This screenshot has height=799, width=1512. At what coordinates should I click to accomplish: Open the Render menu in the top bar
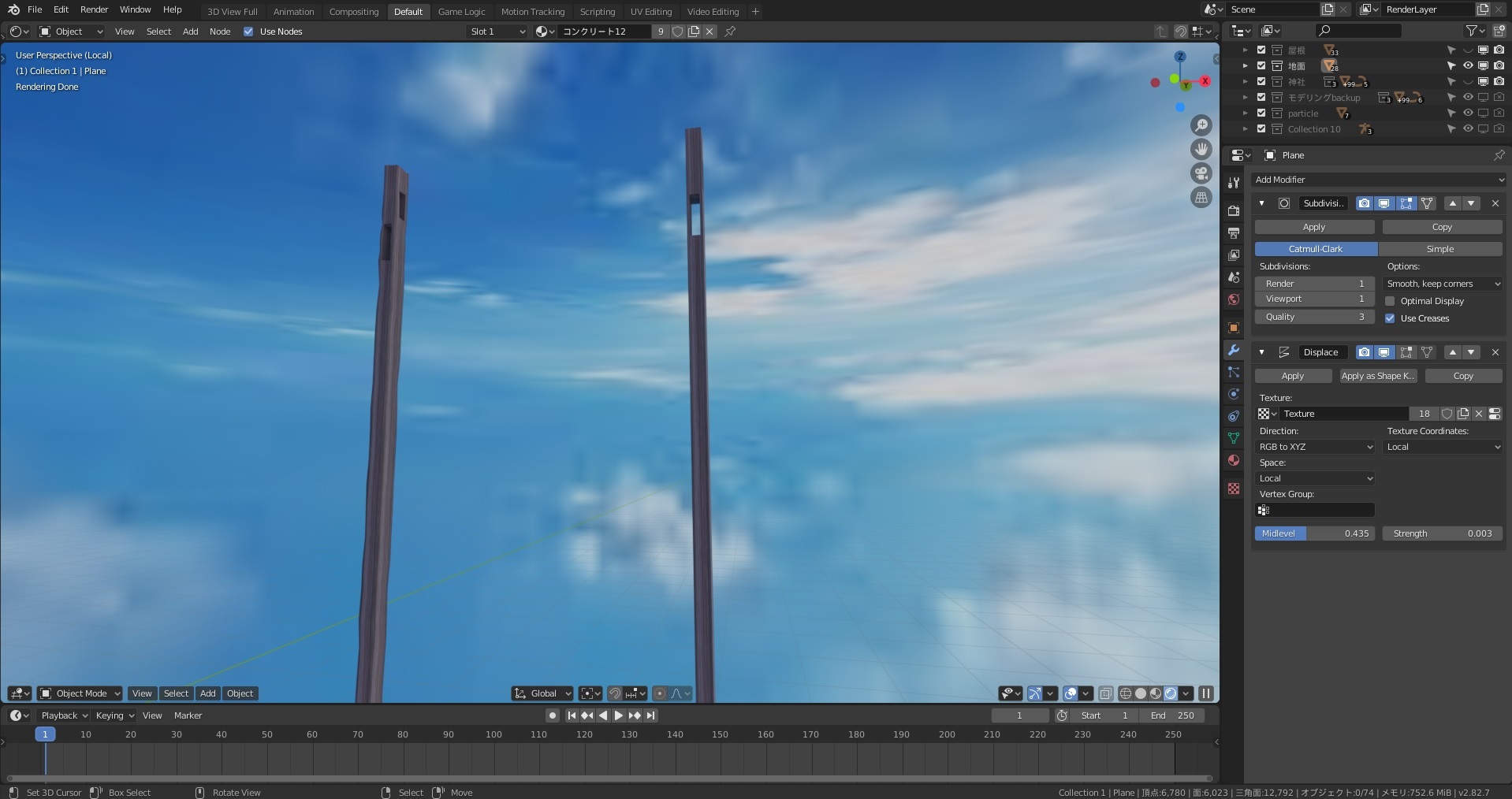pos(94,9)
